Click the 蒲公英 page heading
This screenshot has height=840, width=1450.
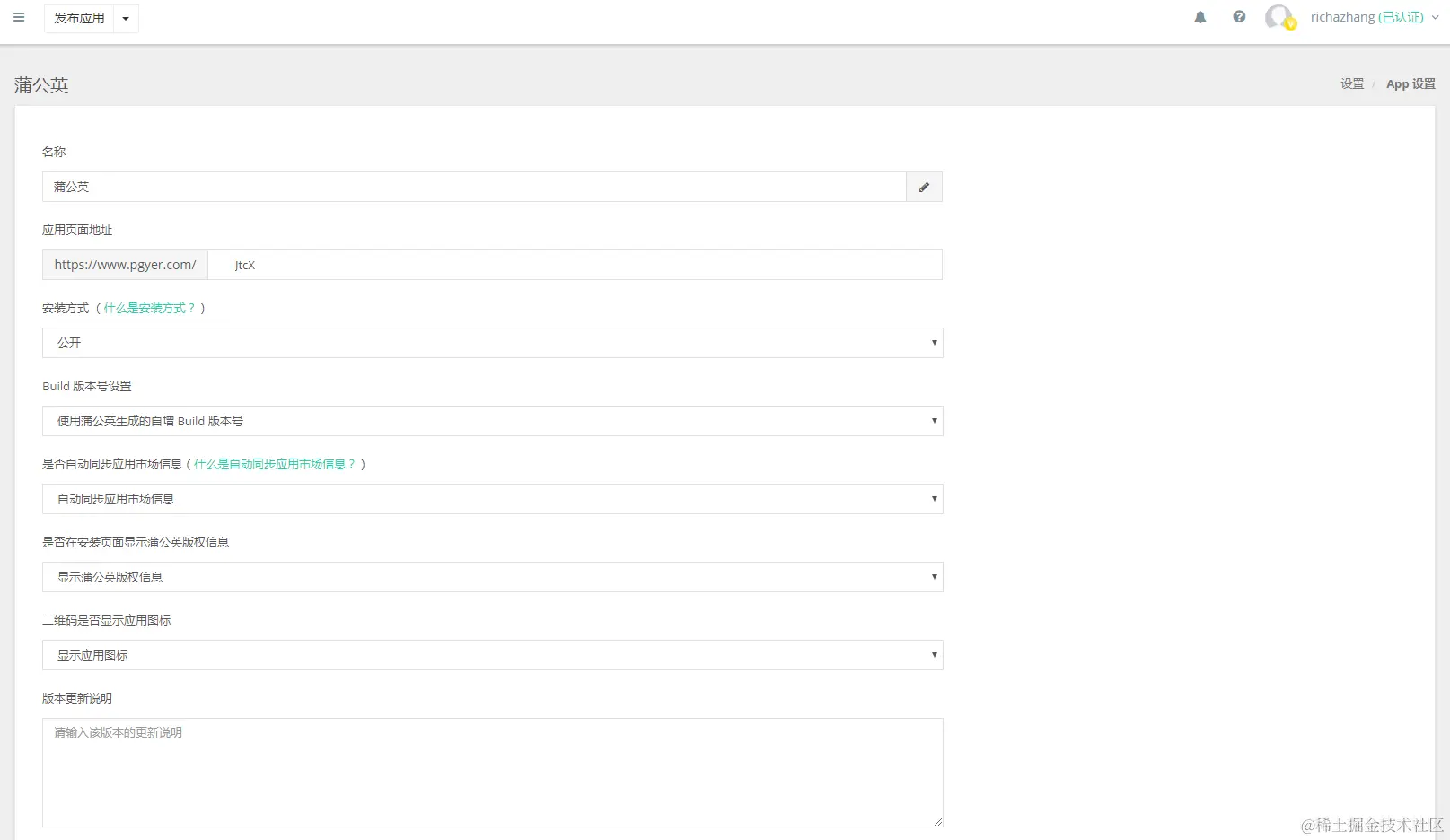pos(41,85)
